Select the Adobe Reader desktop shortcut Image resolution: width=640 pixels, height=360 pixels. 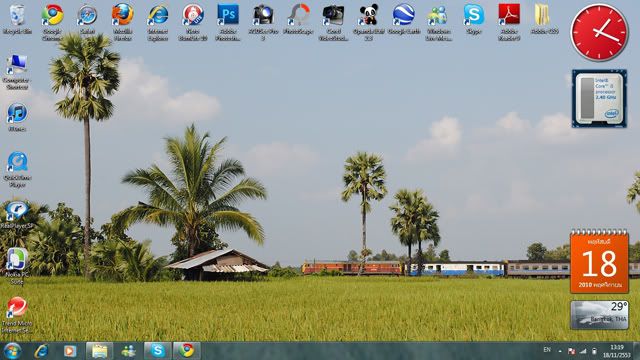pyautogui.click(x=509, y=22)
